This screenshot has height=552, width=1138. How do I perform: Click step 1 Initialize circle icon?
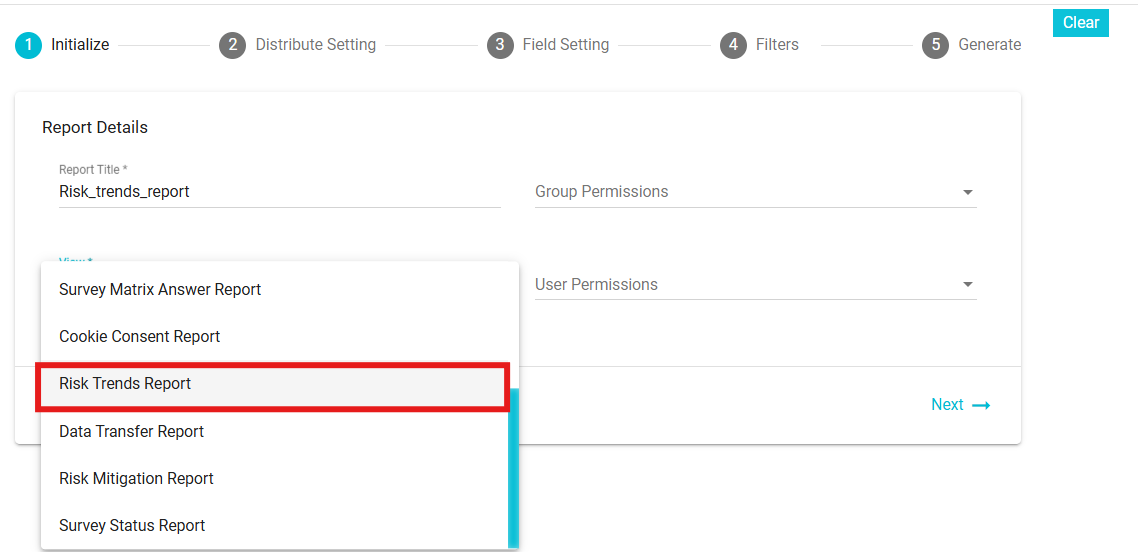[28, 45]
